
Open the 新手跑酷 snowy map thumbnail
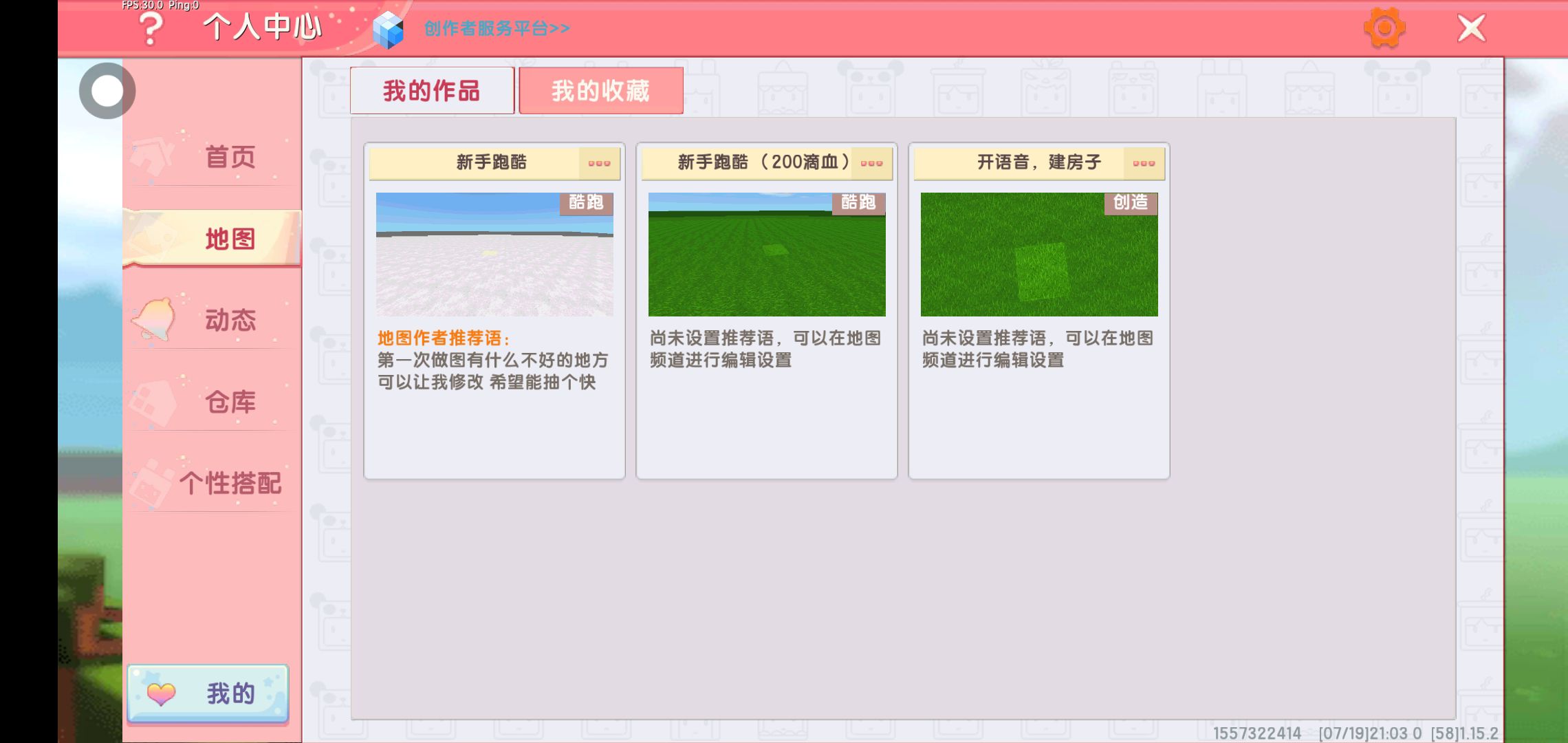494,255
